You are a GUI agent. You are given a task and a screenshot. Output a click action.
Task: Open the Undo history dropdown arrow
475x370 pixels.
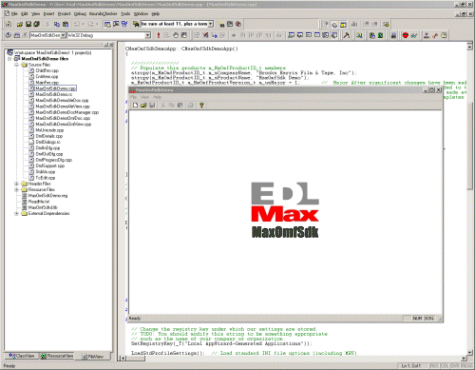[x=83, y=24]
